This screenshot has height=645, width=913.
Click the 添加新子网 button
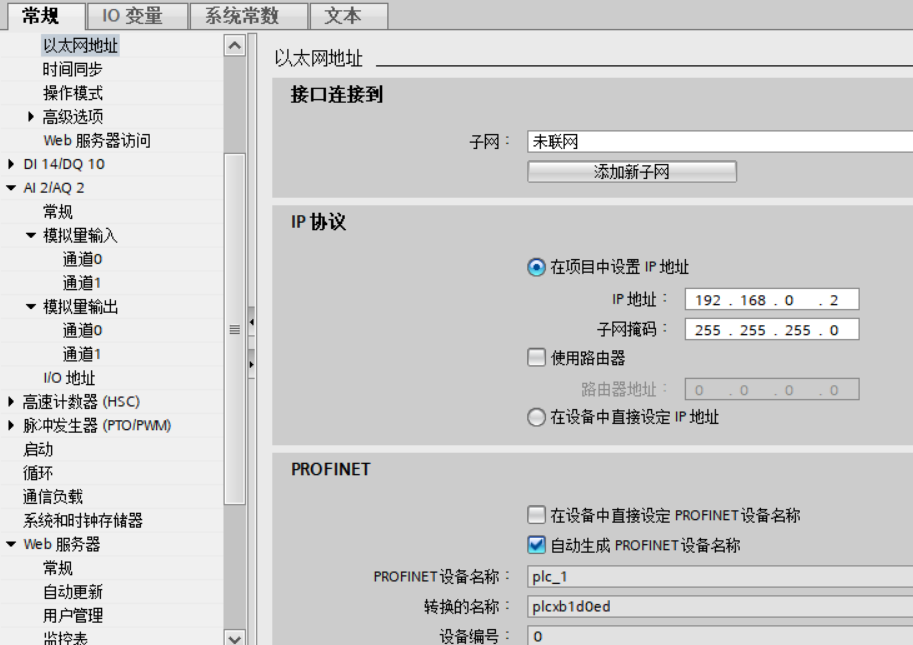coord(631,172)
